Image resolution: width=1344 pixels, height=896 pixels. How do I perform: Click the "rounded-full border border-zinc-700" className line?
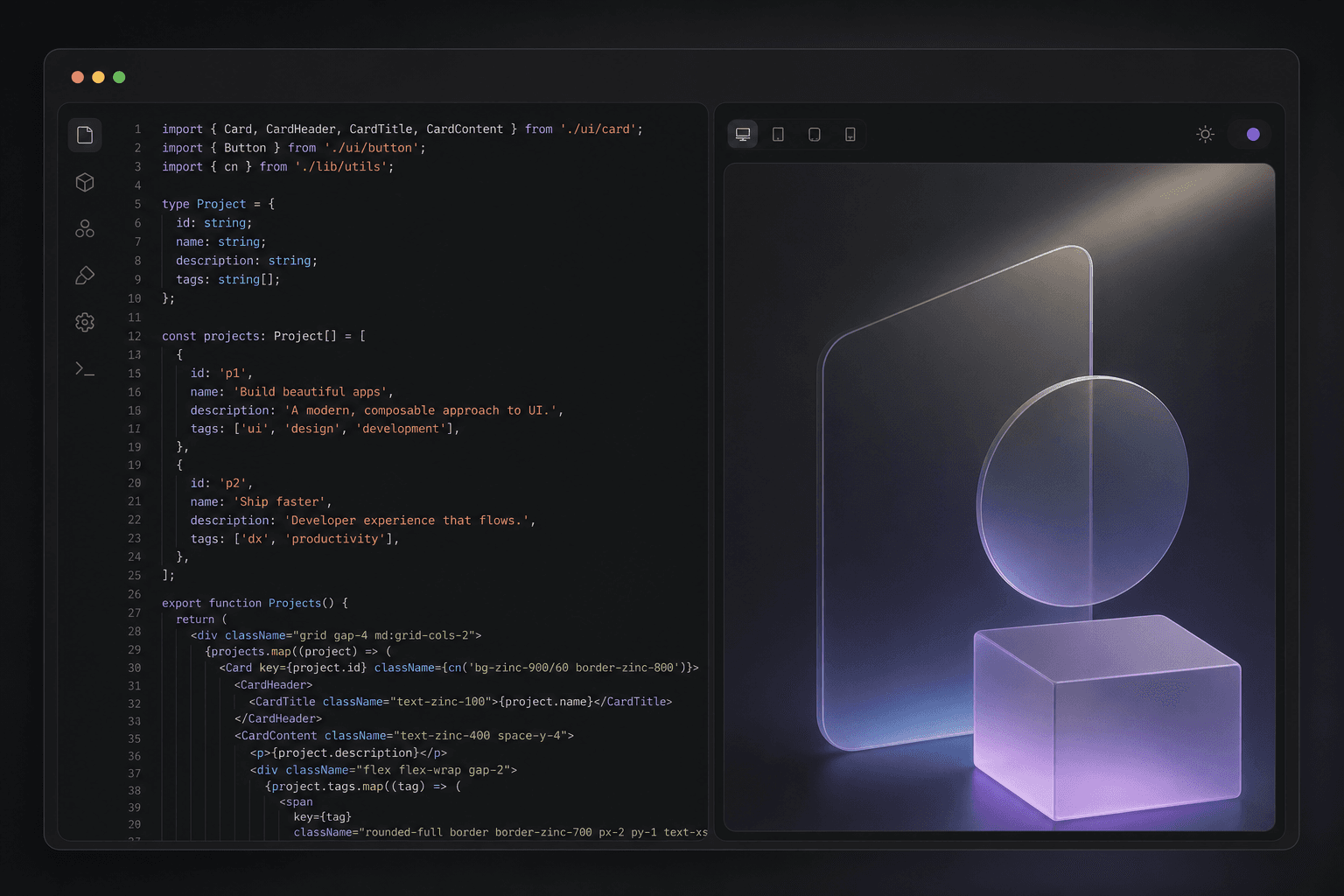click(500, 832)
